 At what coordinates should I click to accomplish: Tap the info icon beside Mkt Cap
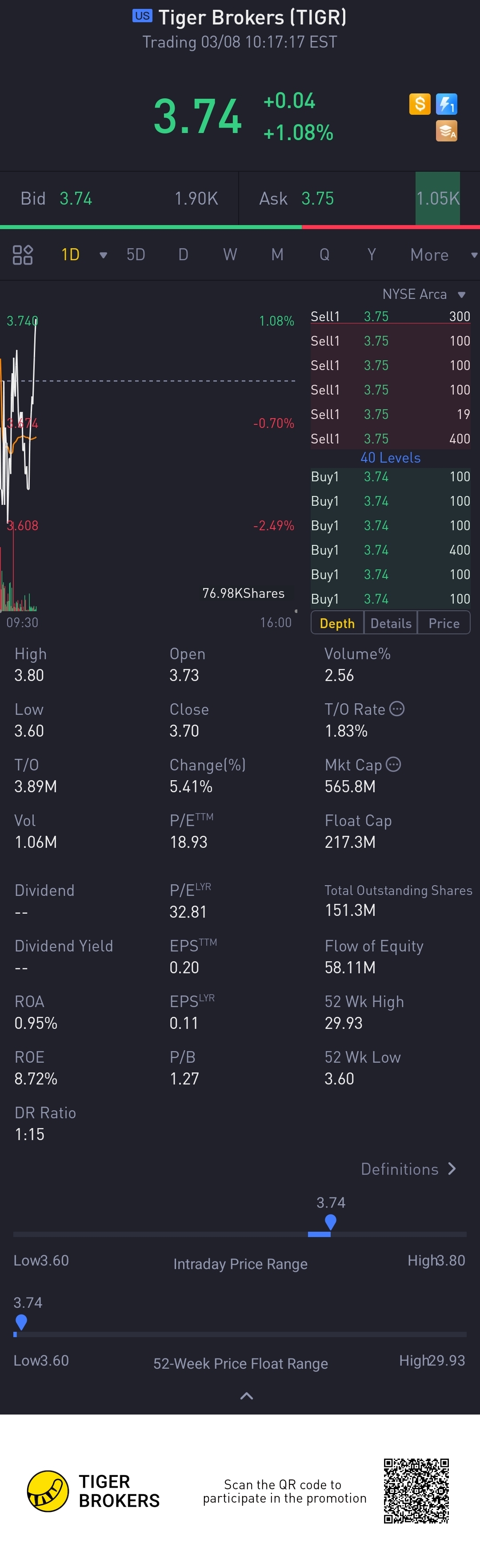coord(394,765)
